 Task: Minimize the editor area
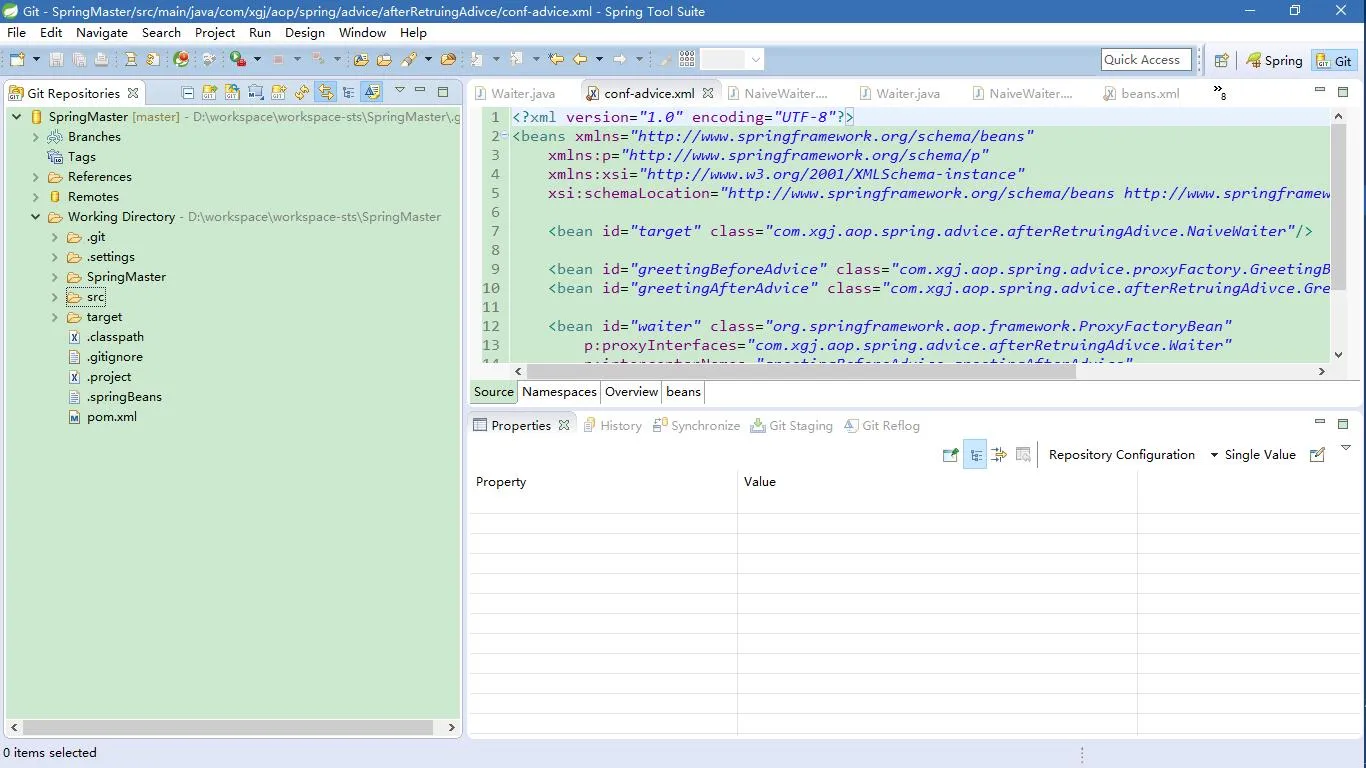(x=1319, y=90)
